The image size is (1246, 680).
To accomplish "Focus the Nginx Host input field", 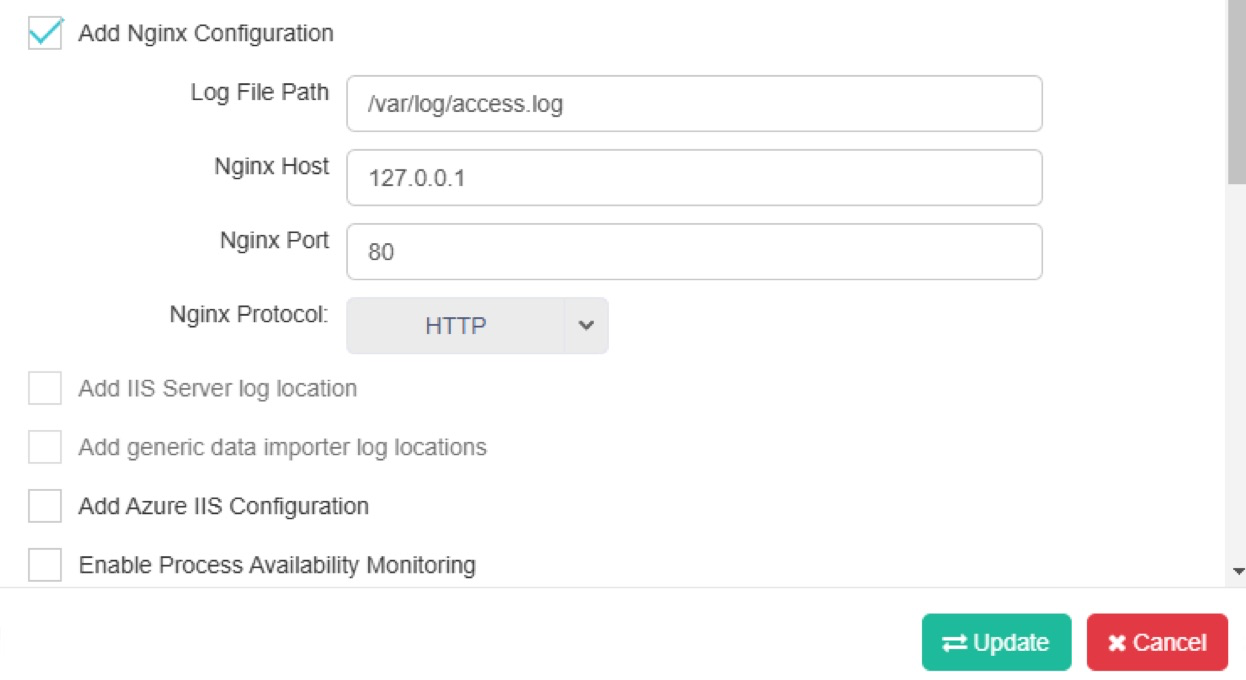I will (x=694, y=178).
